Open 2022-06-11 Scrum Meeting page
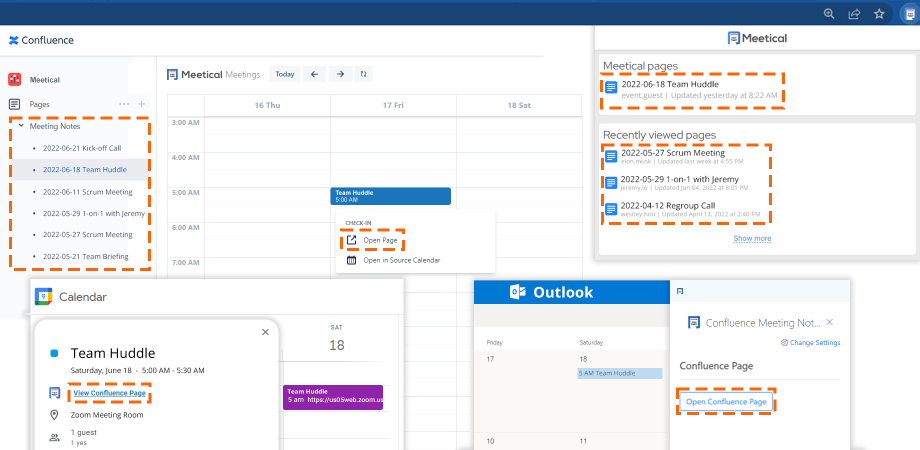This screenshot has width=920, height=450. [87, 192]
